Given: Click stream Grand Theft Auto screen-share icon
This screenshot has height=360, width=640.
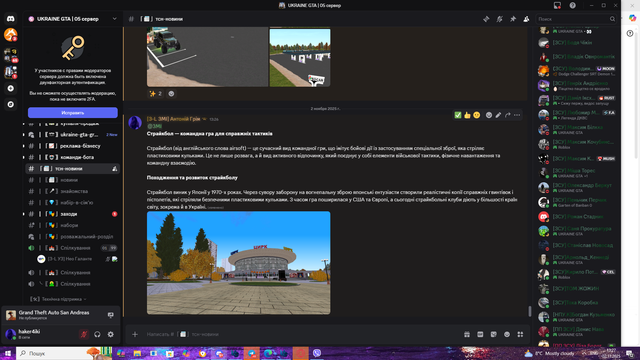Looking at the screenshot, I should tap(111, 315).
